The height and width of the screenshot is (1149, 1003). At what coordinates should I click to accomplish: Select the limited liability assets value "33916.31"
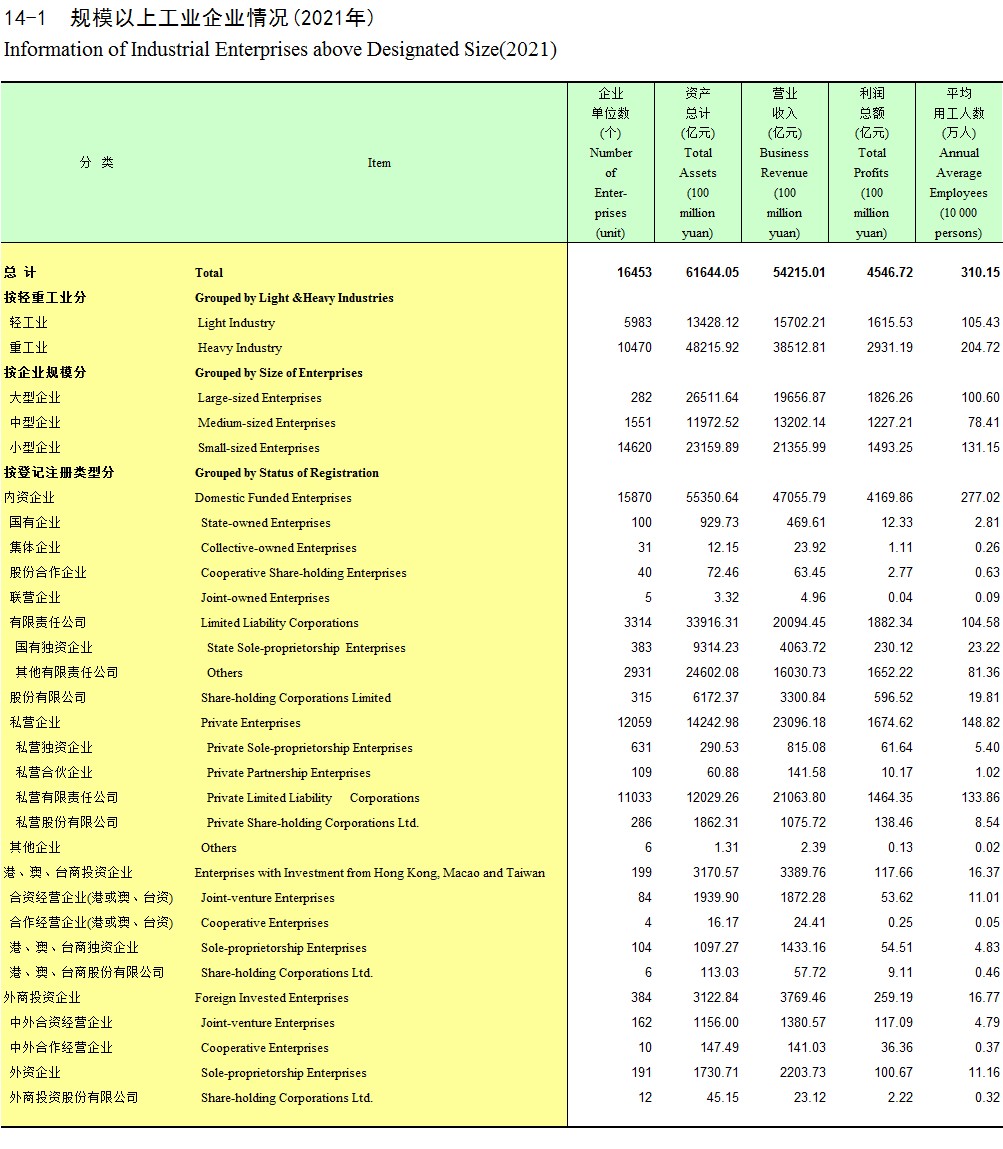coord(712,622)
